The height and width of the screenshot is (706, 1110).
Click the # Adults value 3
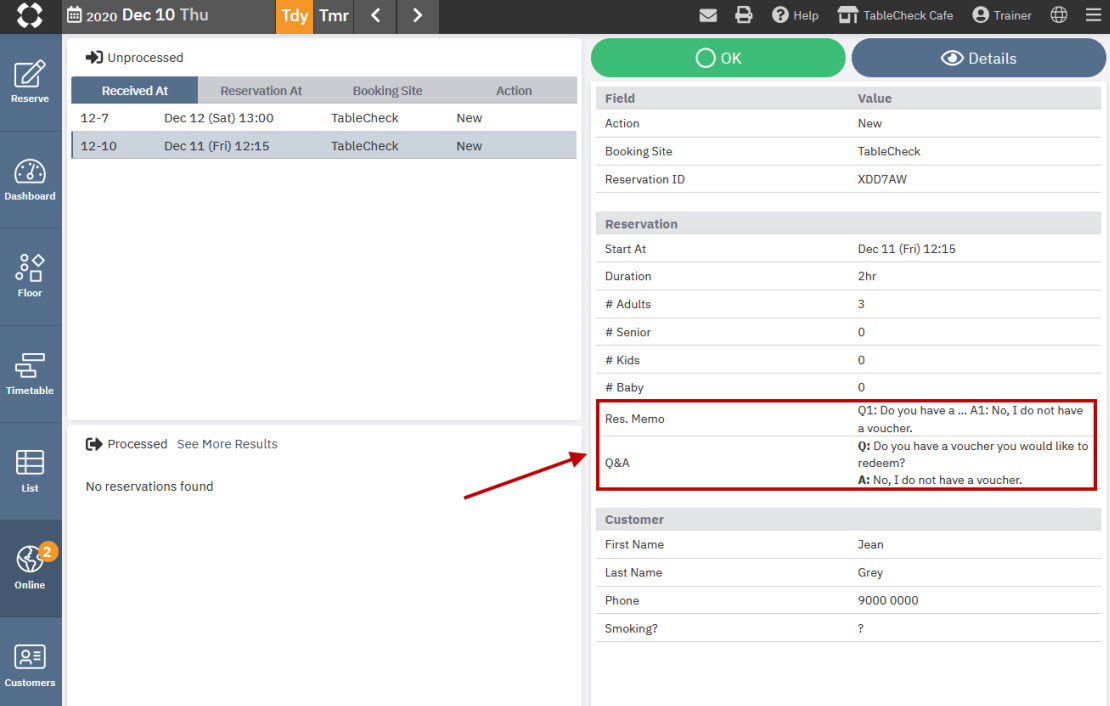click(x=862, y=304)
